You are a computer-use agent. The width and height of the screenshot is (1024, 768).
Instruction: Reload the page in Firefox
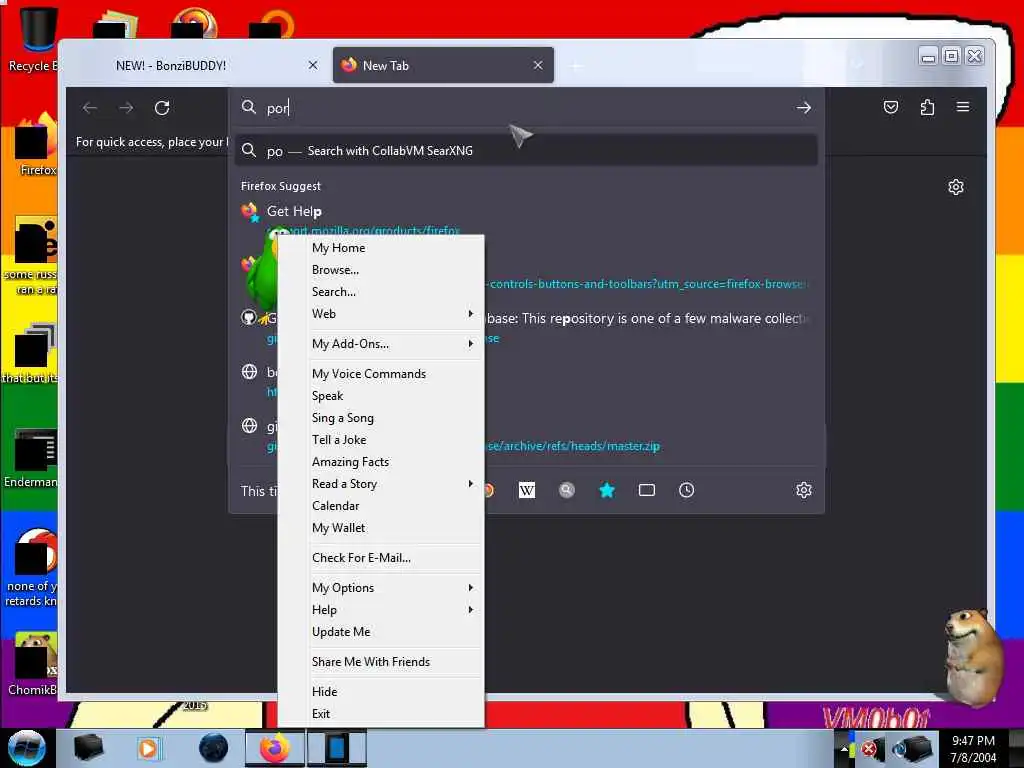(162, 108)
